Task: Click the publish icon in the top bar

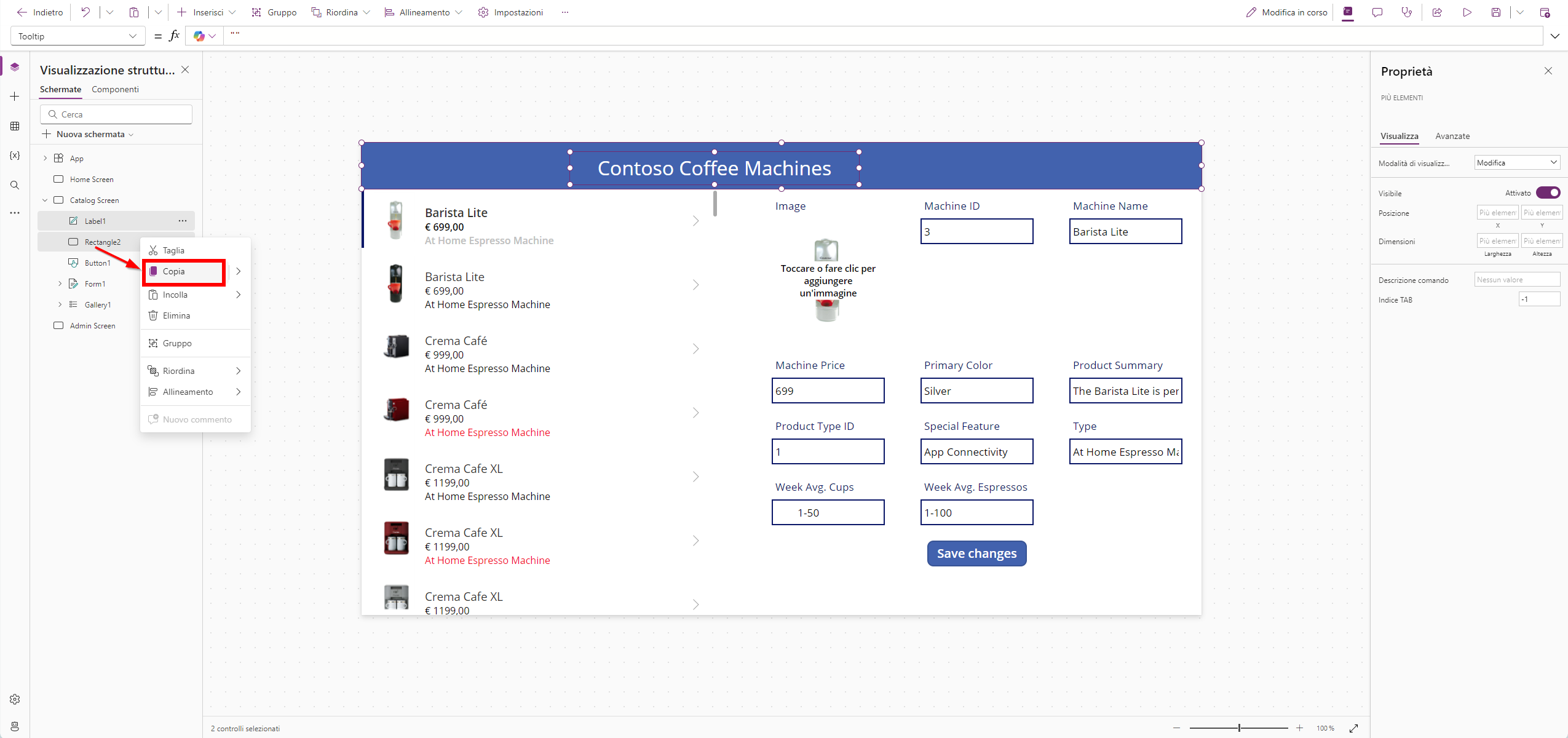Action: coord(1545,12)
